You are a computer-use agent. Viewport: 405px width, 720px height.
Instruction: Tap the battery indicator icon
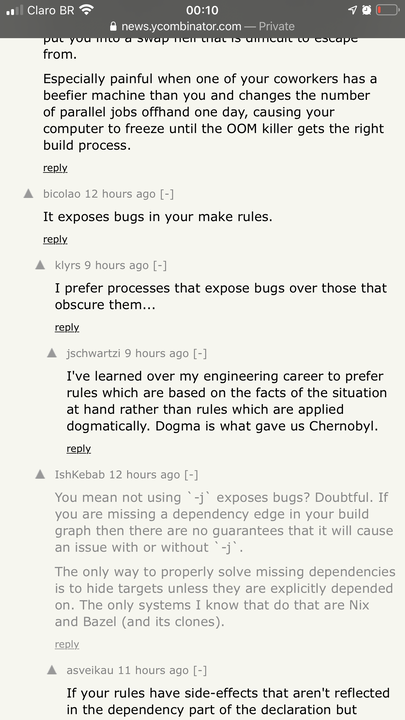[x=387, y=10]
